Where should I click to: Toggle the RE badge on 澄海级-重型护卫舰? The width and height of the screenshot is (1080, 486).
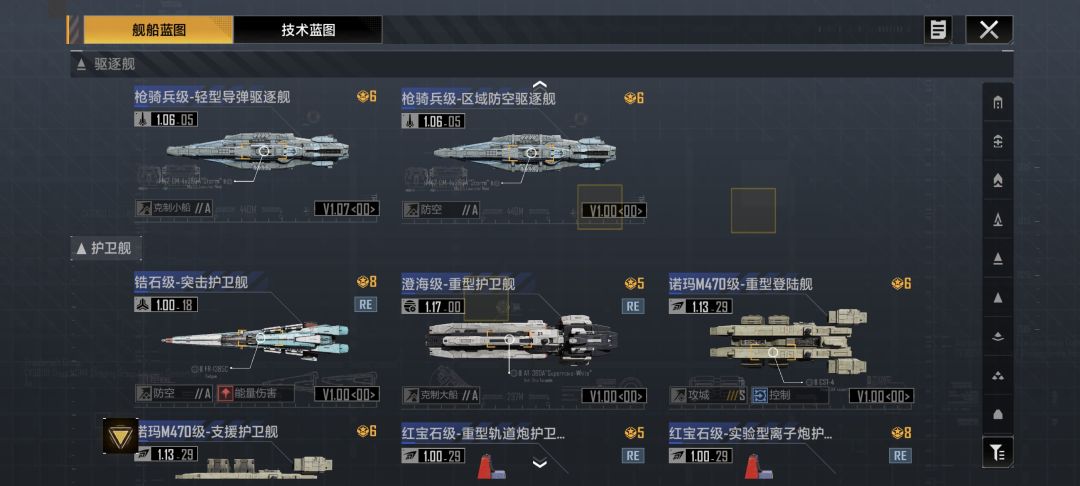click(x=633, y=306)
